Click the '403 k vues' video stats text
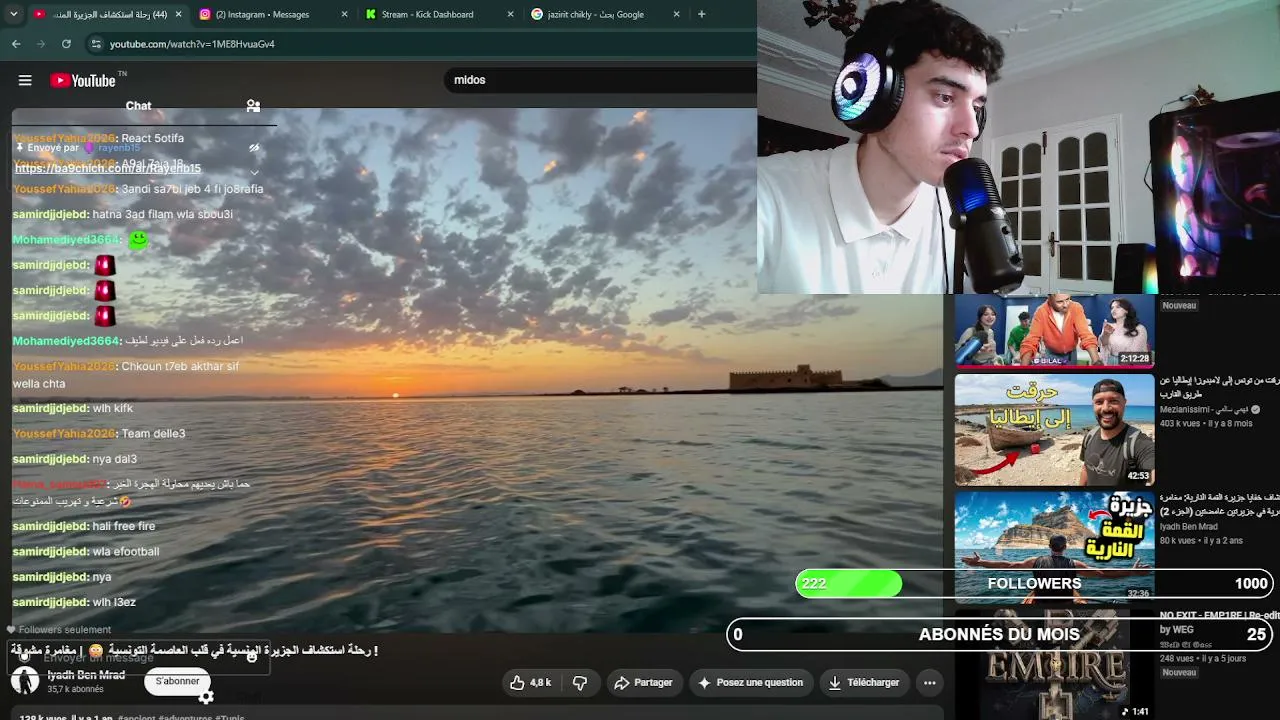This screenshot has width=1280, height=720. coord(1180,423)
